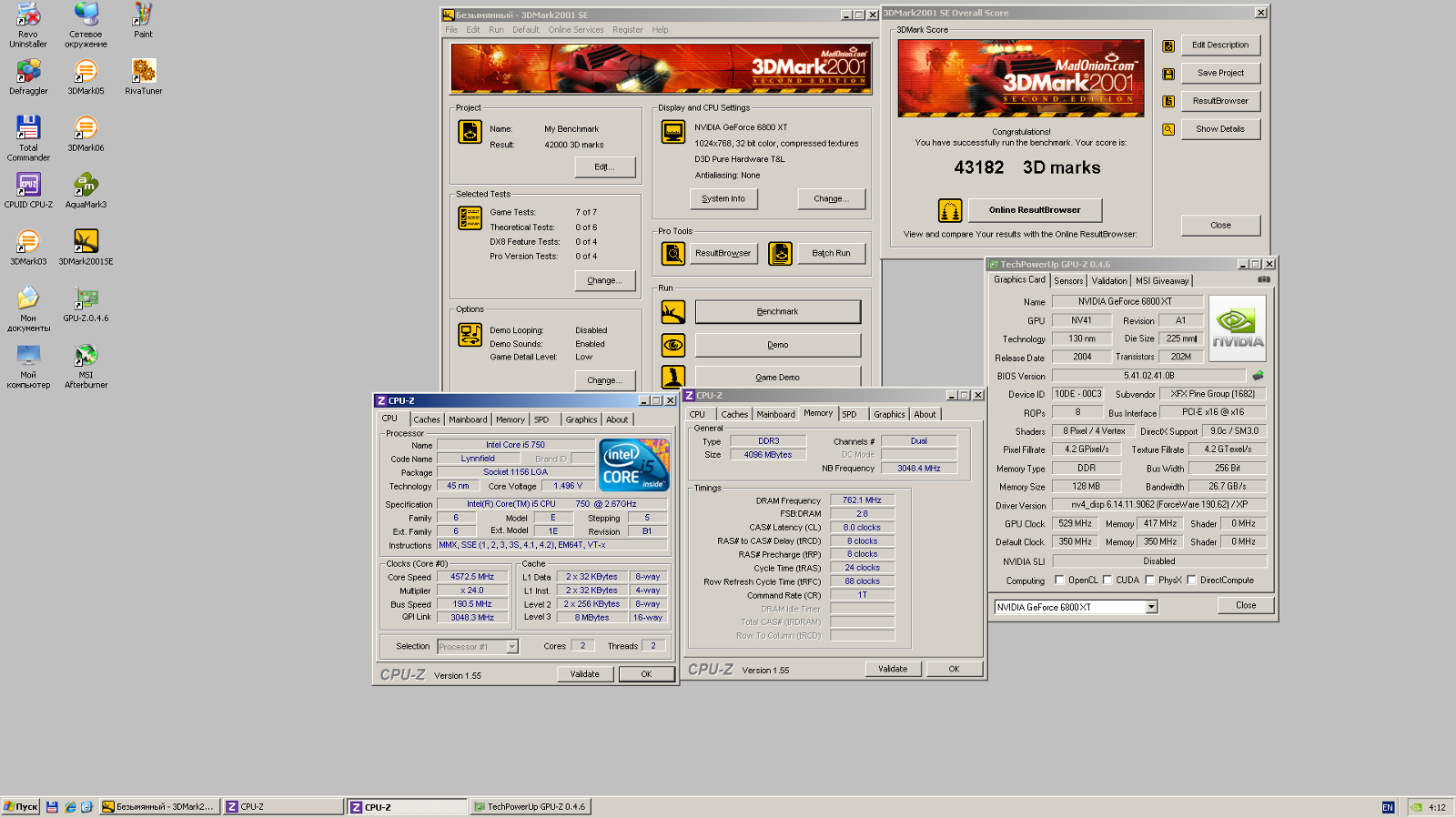
Task: Toggle the DirectCompute checkbox in GPU-Z
Action: tap(1191, 580)
